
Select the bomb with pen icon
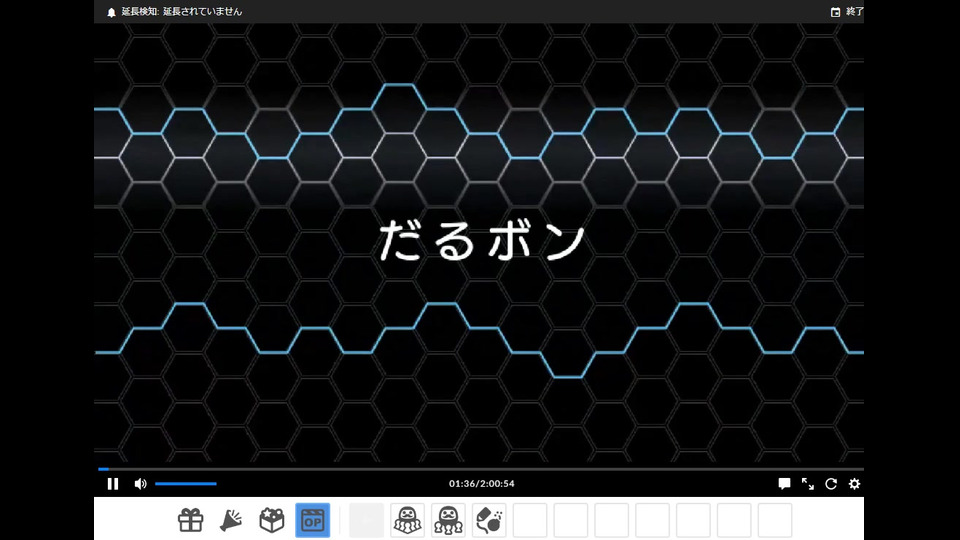coord(489,520)
